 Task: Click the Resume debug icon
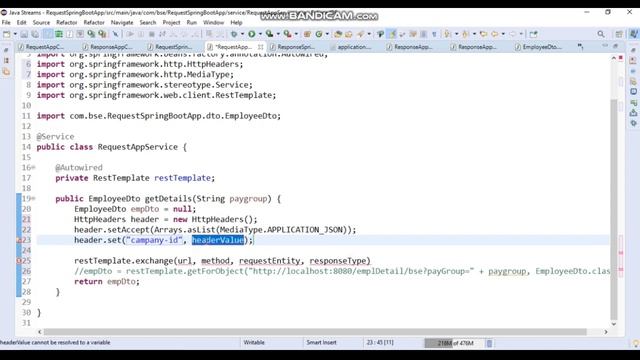[x=130, y=34]
